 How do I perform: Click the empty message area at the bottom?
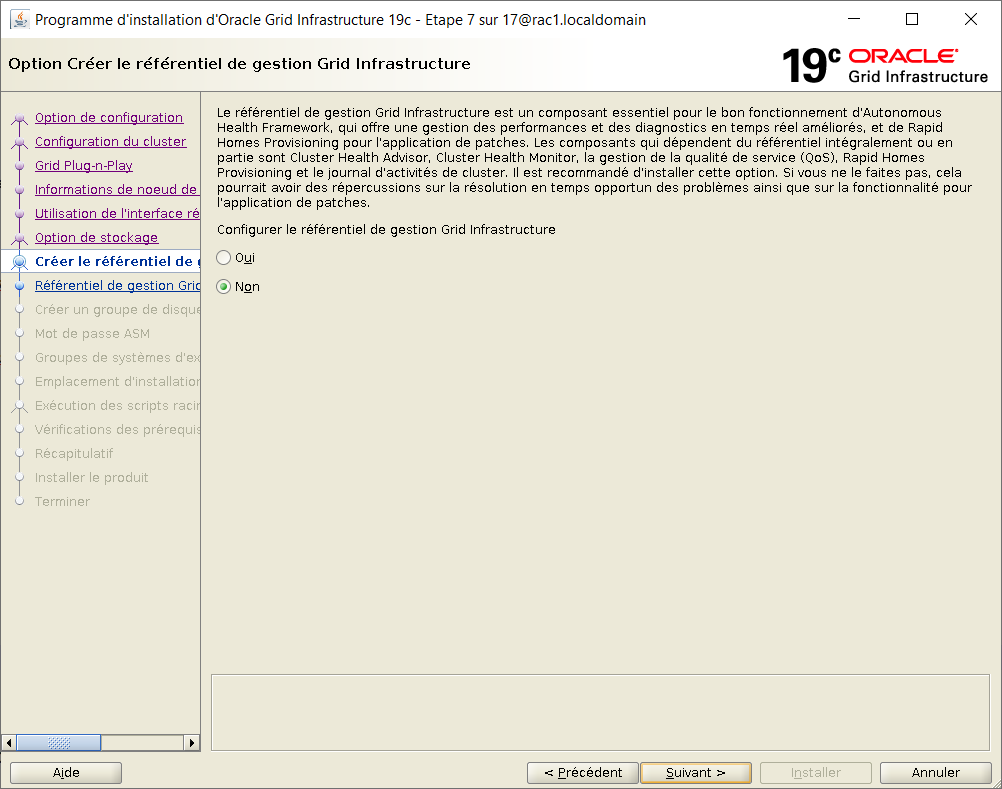[600, 712]
